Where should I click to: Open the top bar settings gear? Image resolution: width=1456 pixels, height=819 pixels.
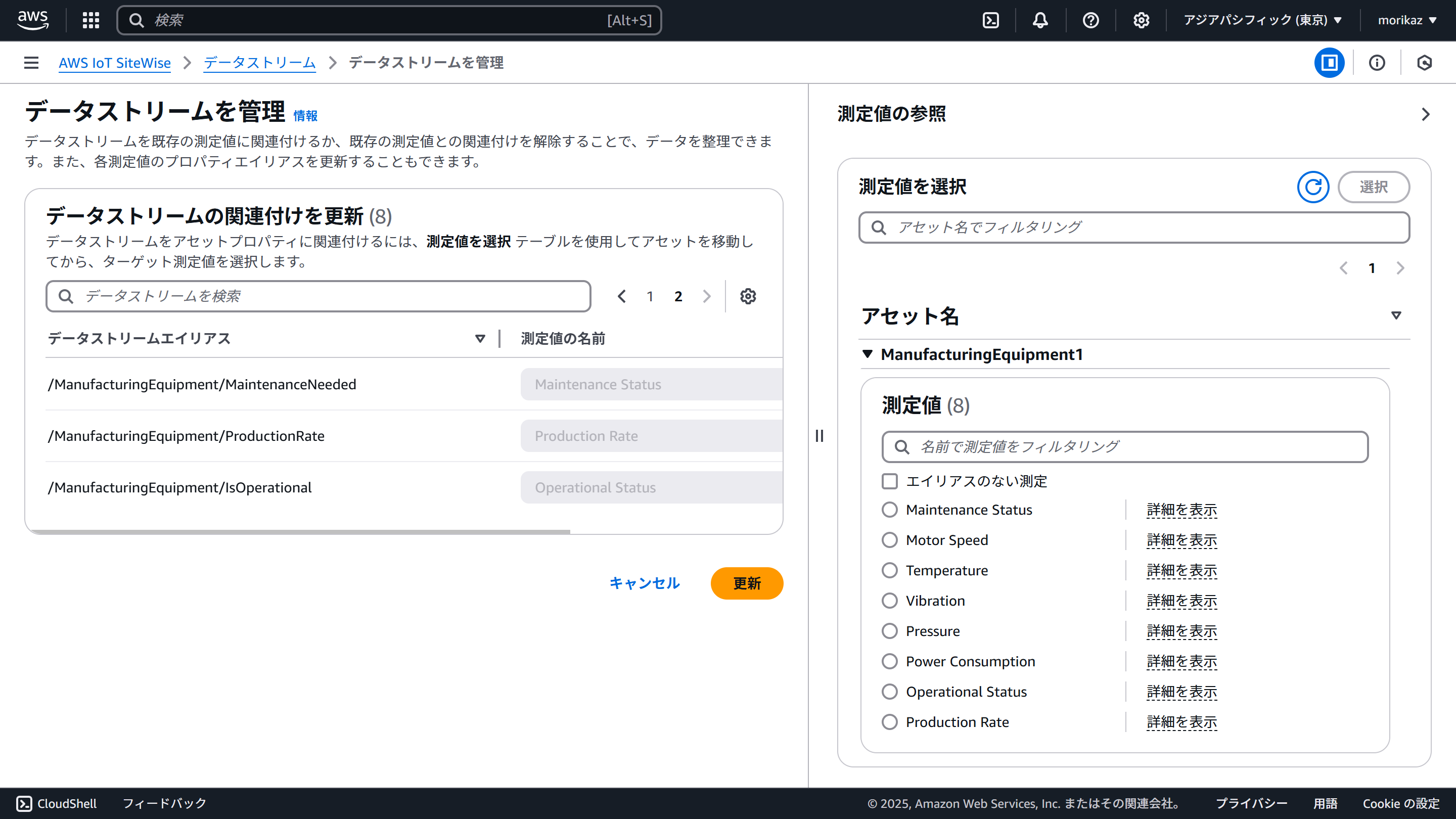[x=1141, y=20]
